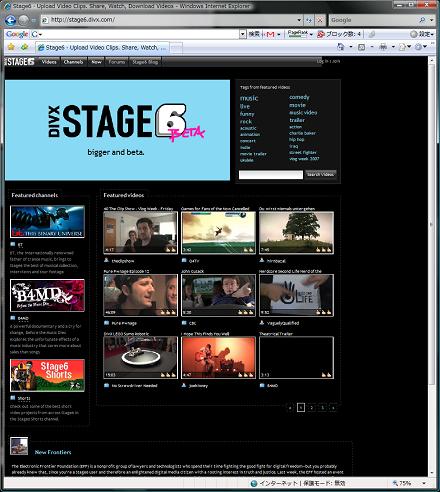Click the New Frontiers article heading
The image size is (440, 492).
pyautogui.click(x=53, y=452)
